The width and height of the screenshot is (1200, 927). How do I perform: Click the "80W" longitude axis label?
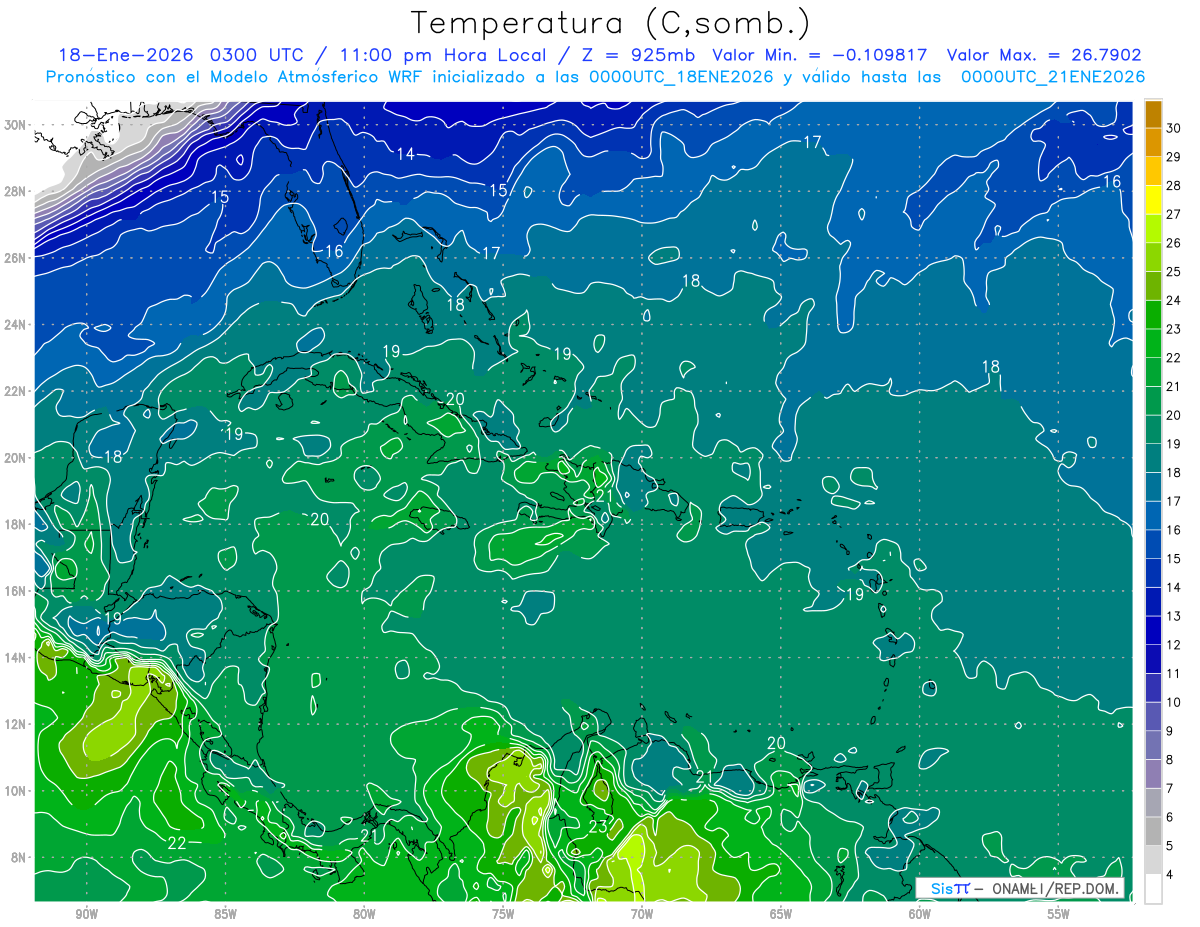(364, 914)
